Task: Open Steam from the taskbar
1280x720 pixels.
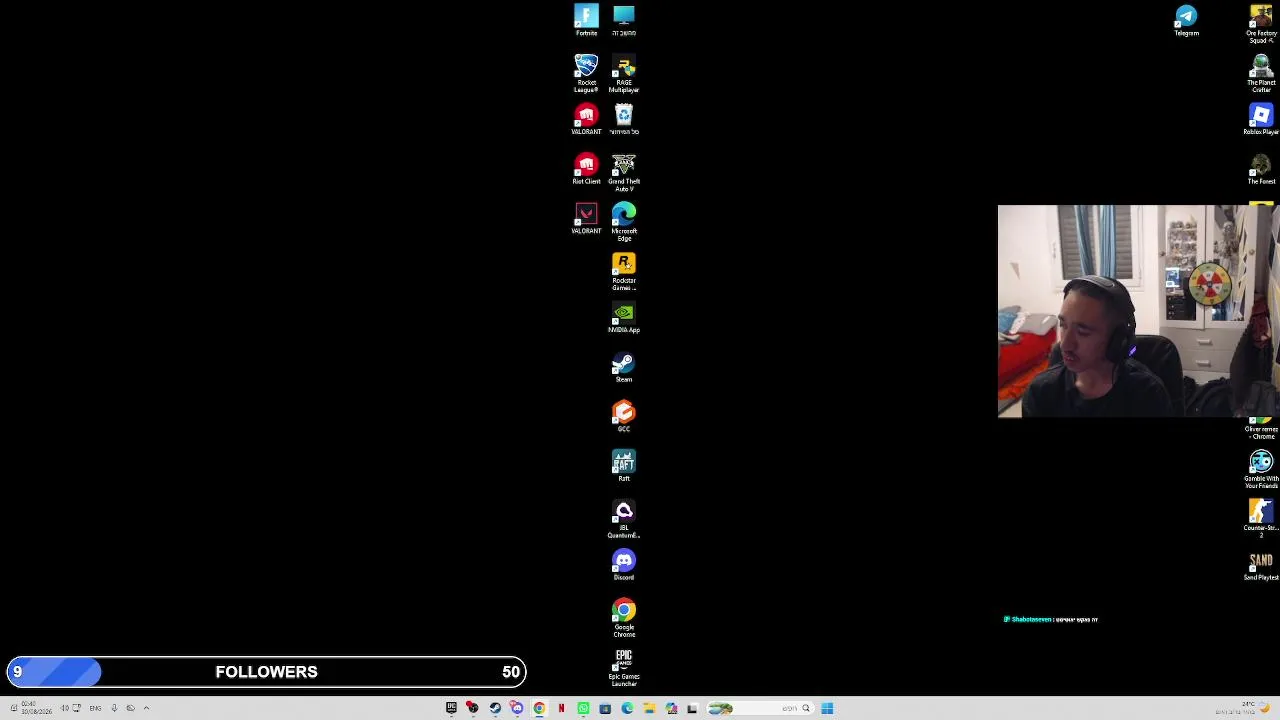Action: [x=495, y=708]
